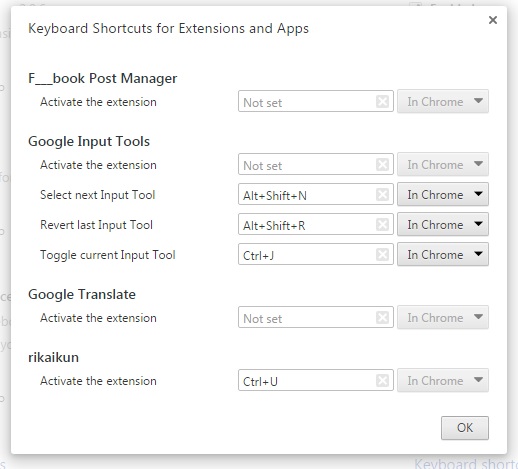Click the Google Translate heading
Screen dimensions: 518x469
[x=82, y=294]
